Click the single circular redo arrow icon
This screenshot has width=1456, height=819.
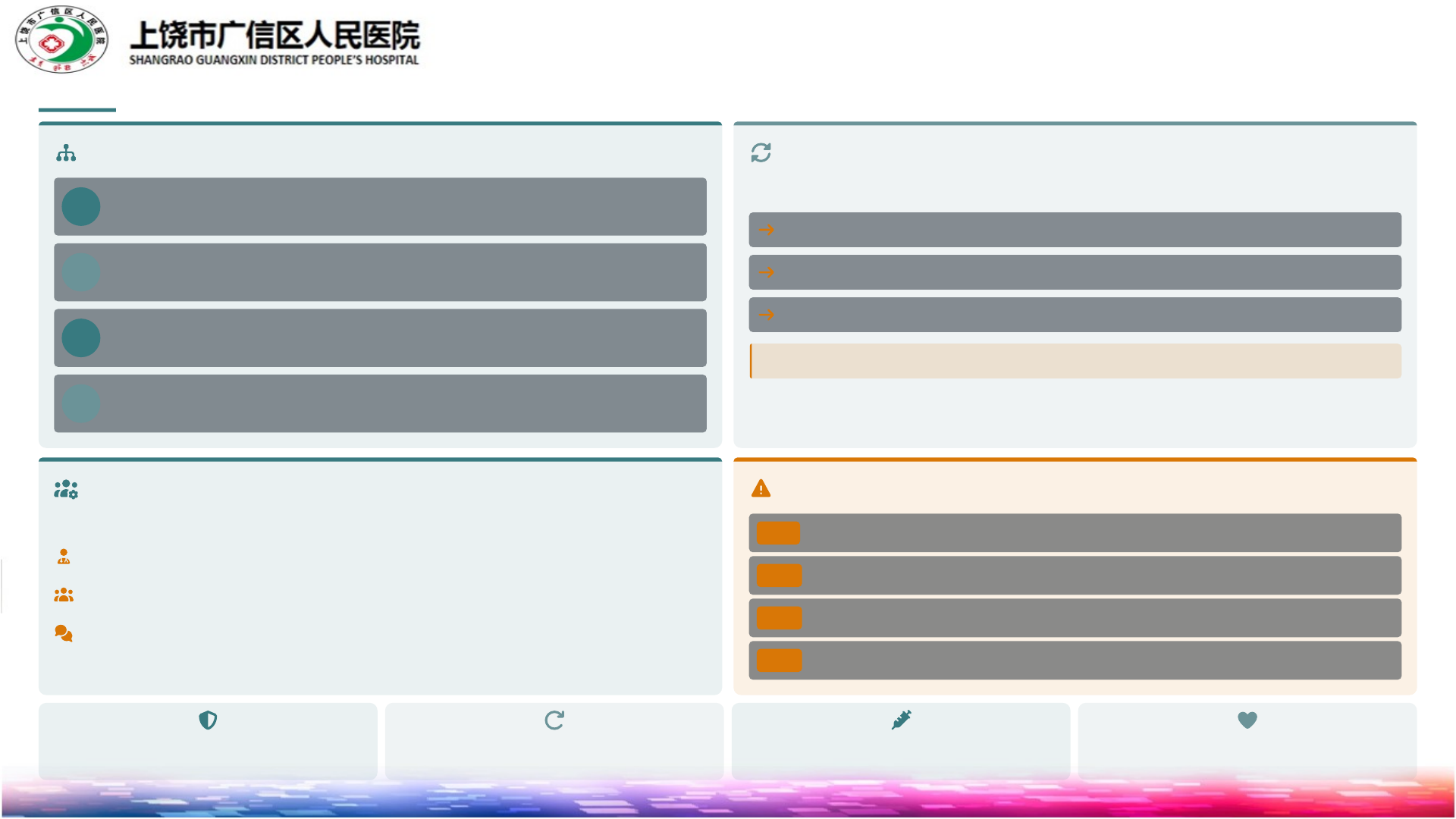point(554,720)
